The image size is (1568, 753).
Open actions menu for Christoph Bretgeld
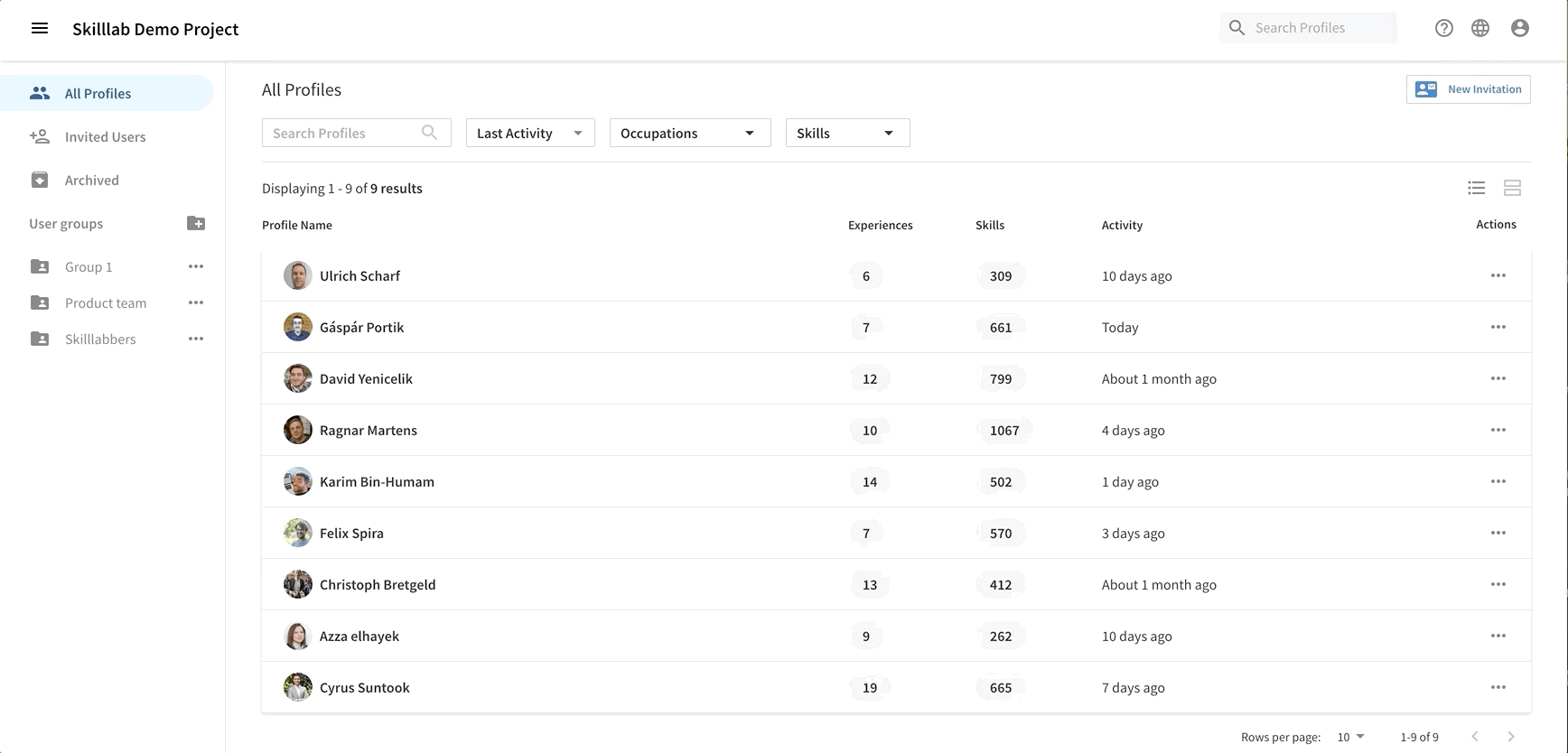(1498, 584)
